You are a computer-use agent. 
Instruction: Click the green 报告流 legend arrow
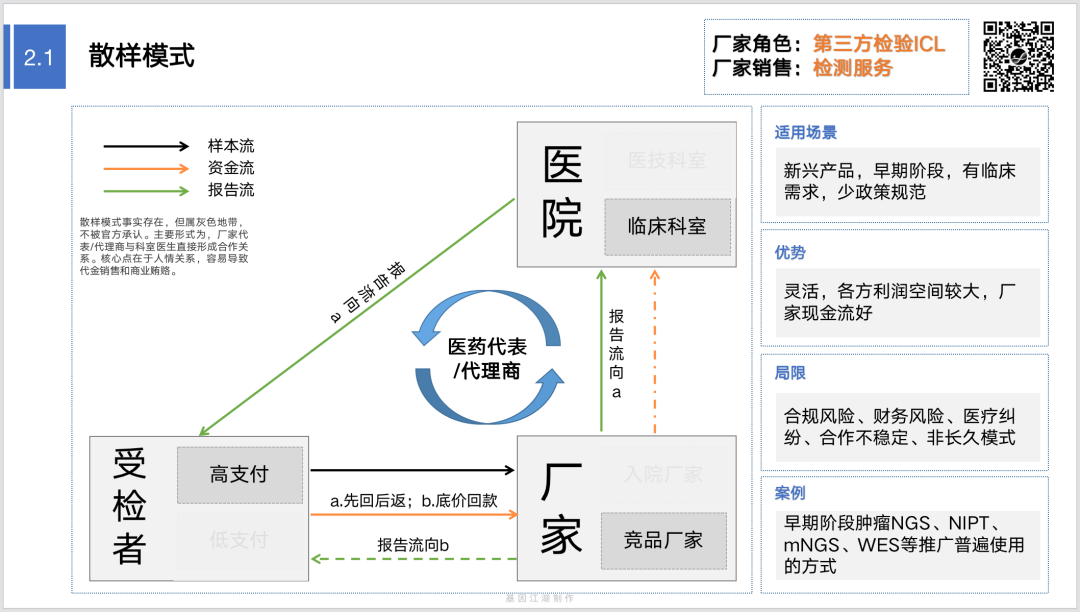(x=145, y=190)
